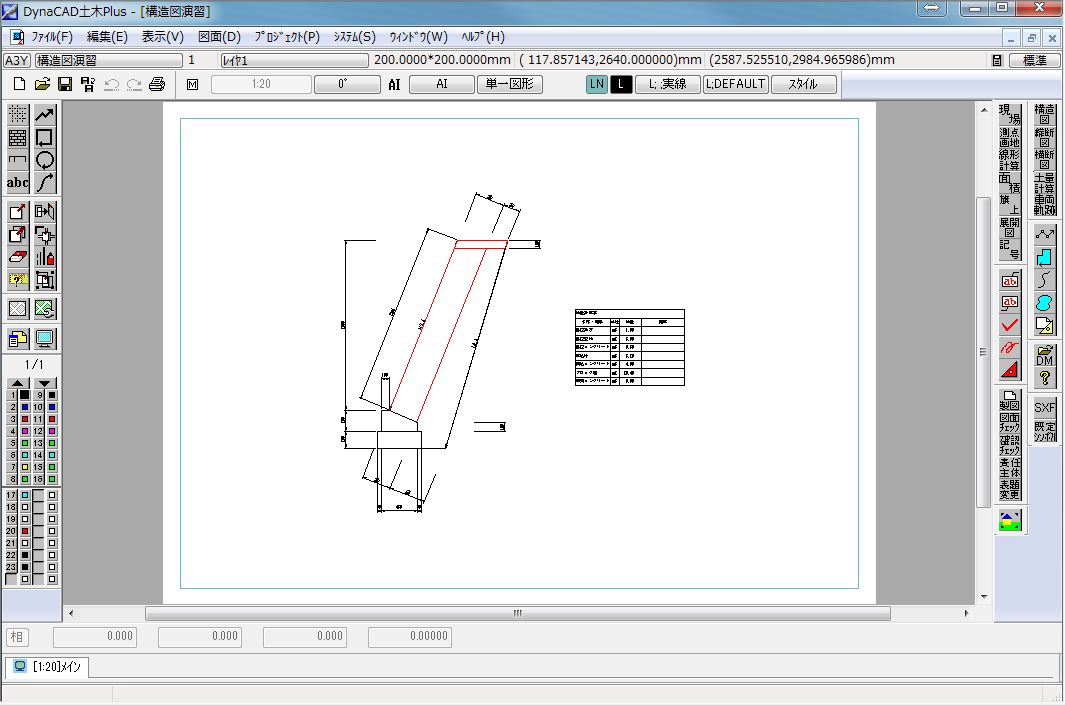Screen dimensions: 1065x705
Task: Click the cyan polygon shape icon
Action: 1045,257
